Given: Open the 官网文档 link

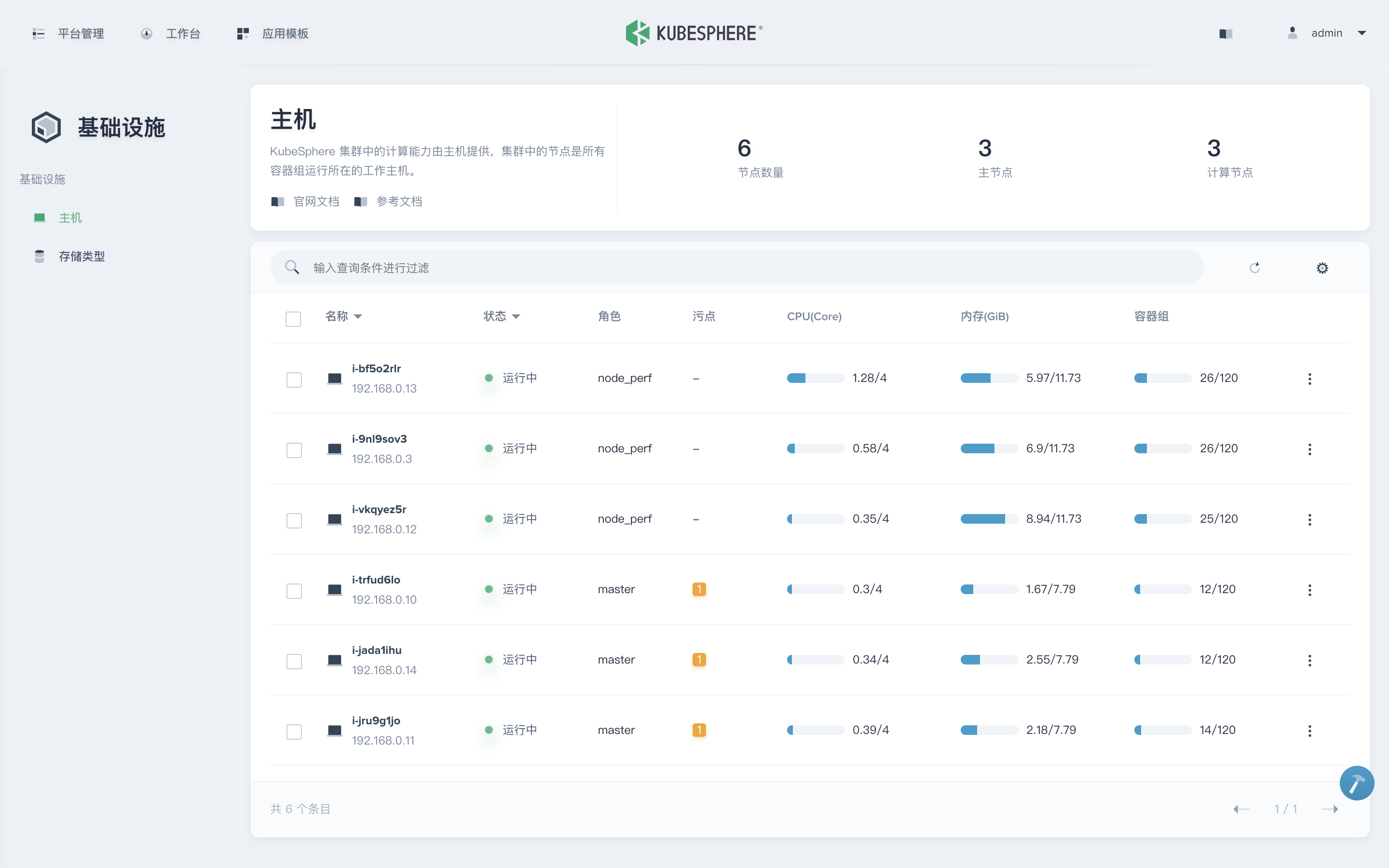Looking at the screenshot, I should pos(316,201).
